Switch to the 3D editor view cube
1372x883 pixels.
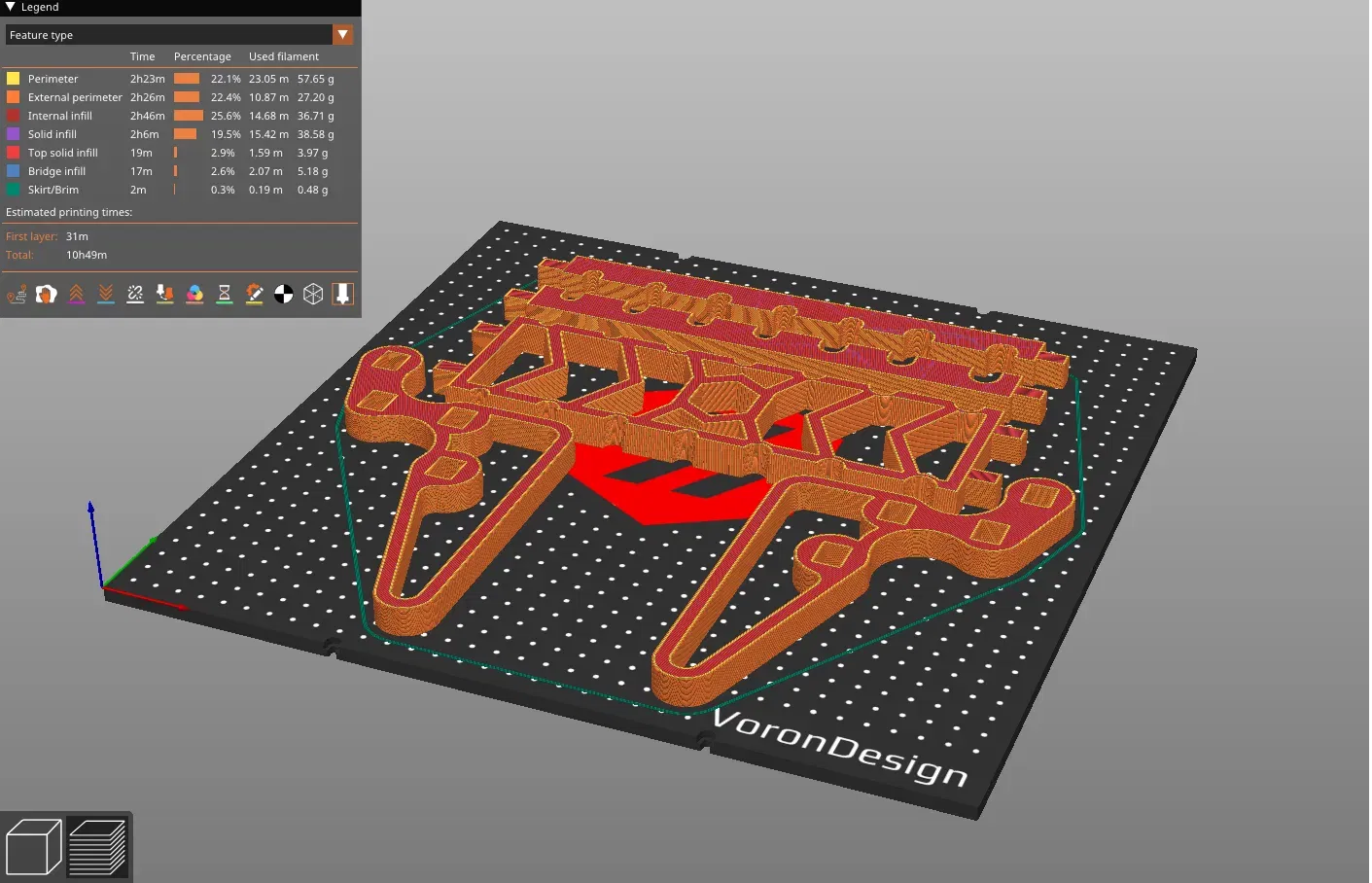(34, 847)
